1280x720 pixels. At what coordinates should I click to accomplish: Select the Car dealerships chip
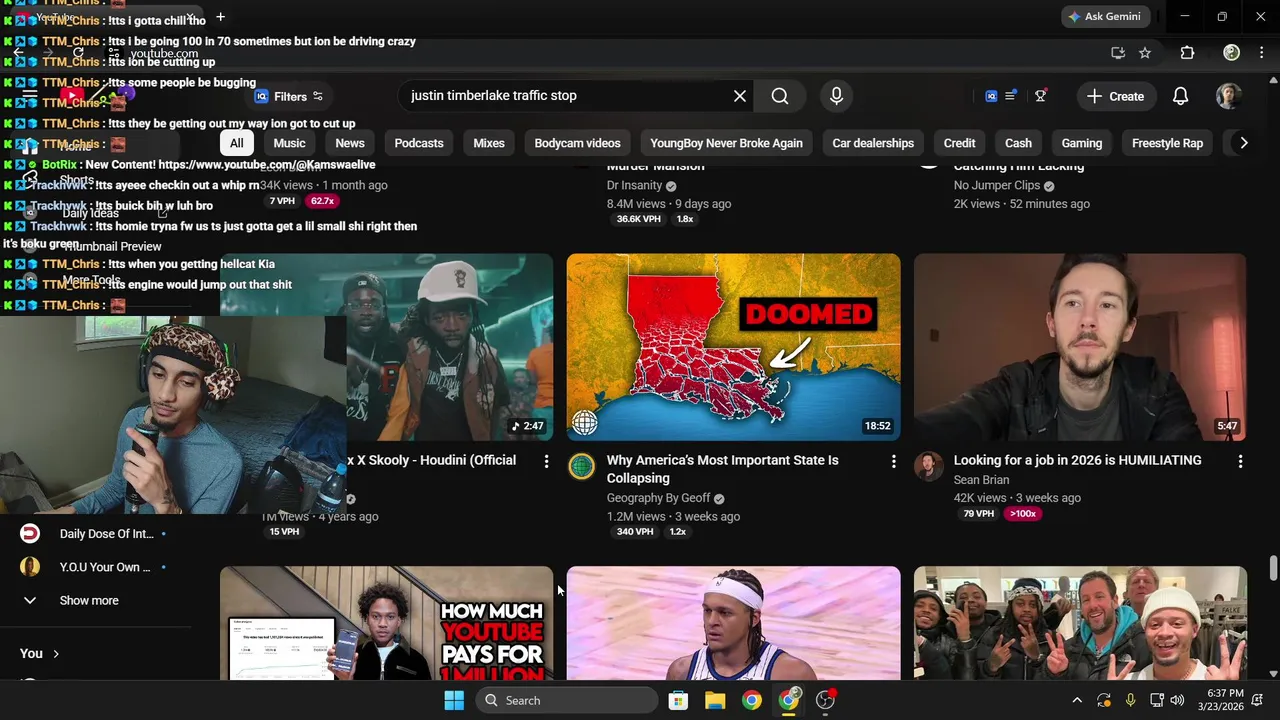point(873,143)
